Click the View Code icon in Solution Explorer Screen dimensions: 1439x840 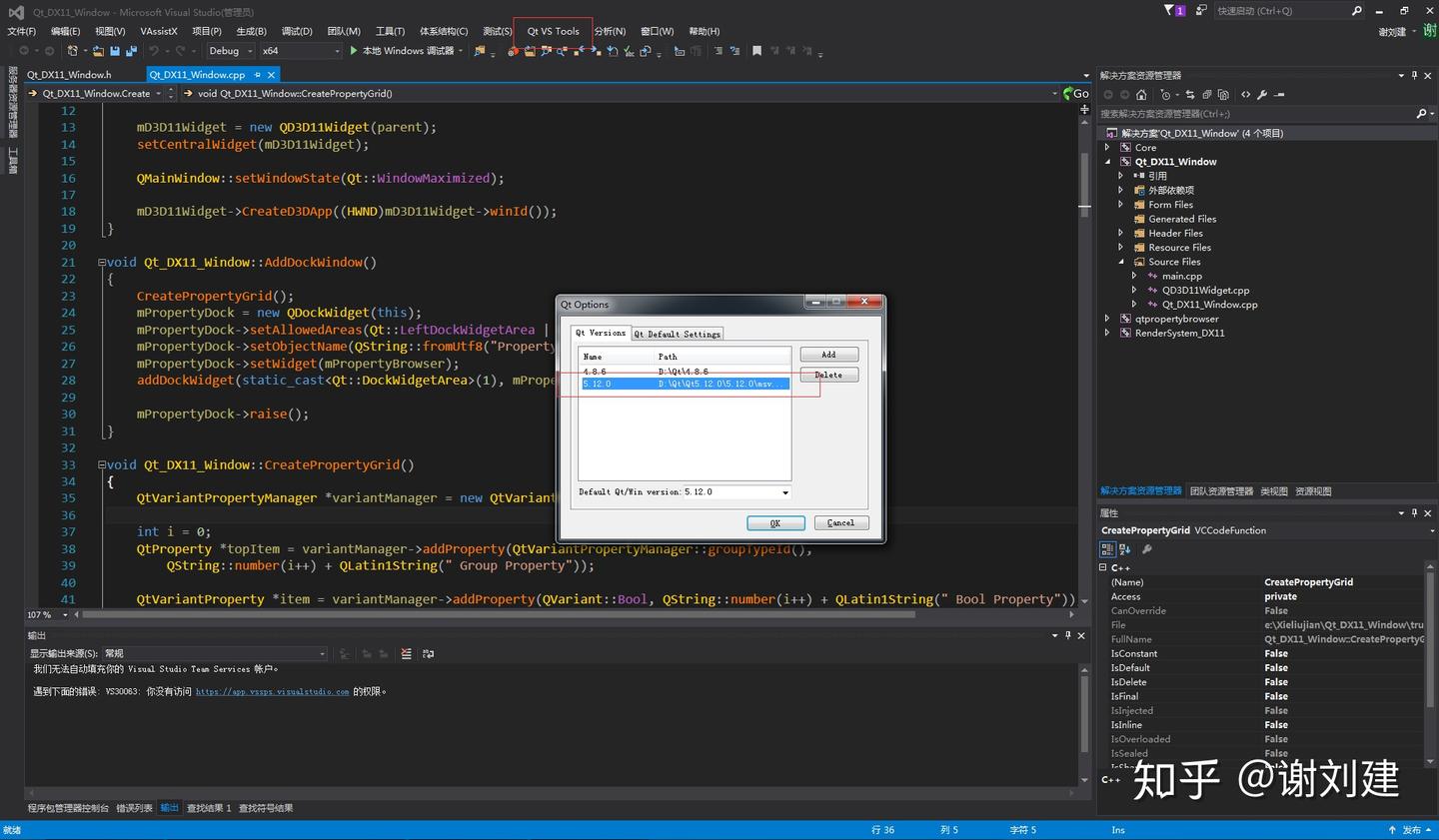(x=1246, y=94)
